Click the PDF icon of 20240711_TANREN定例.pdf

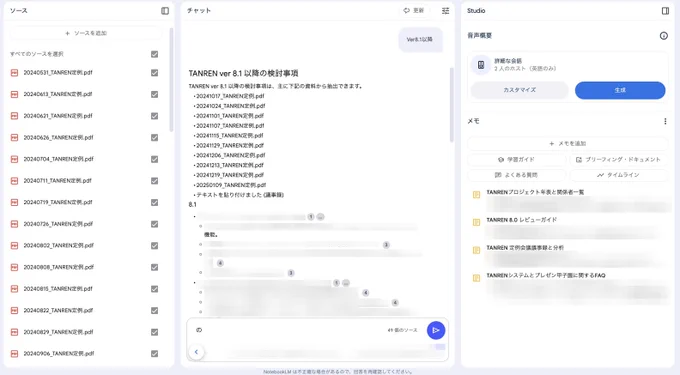[x=14, y=181]
